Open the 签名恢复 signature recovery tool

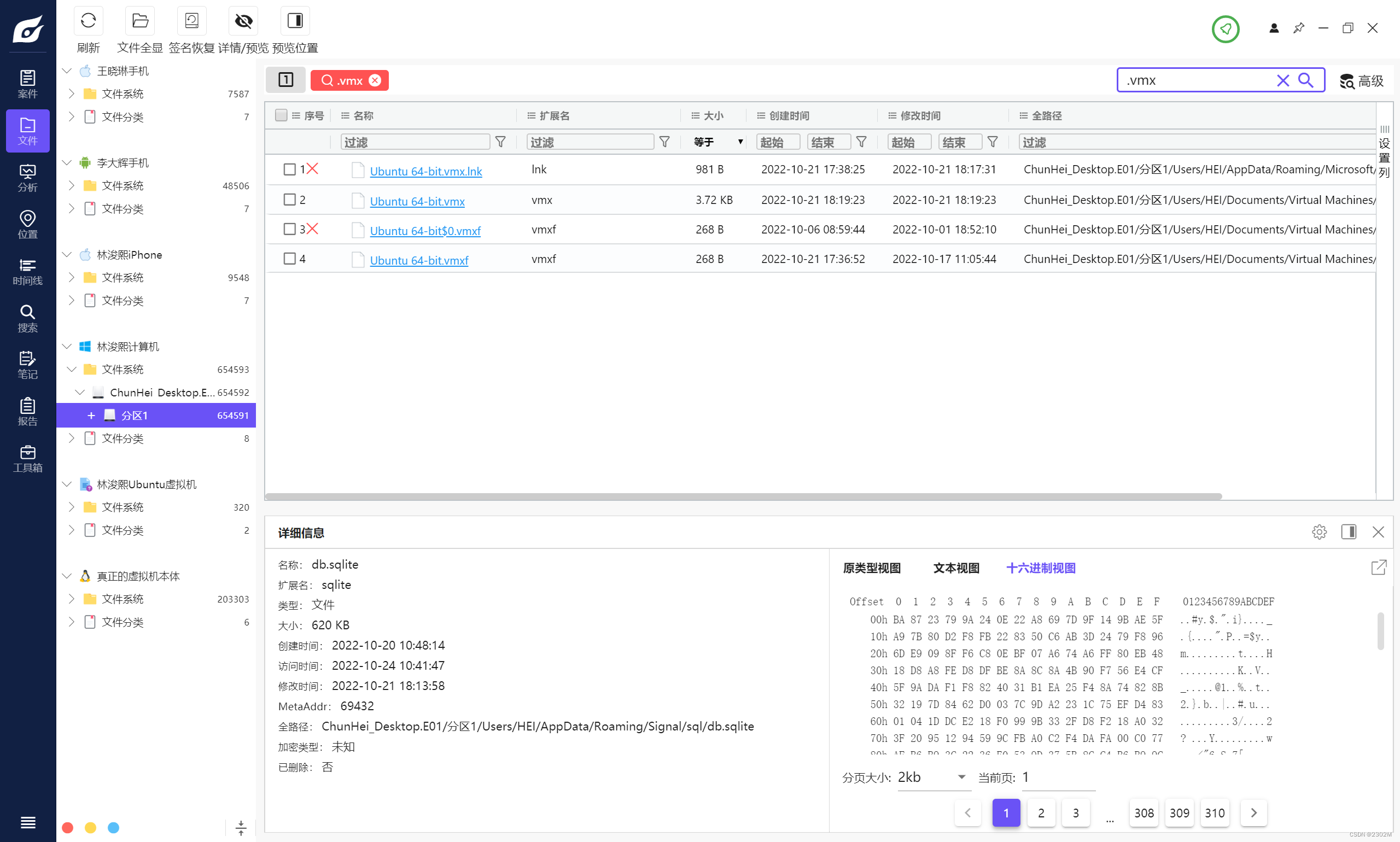point(191,21)
